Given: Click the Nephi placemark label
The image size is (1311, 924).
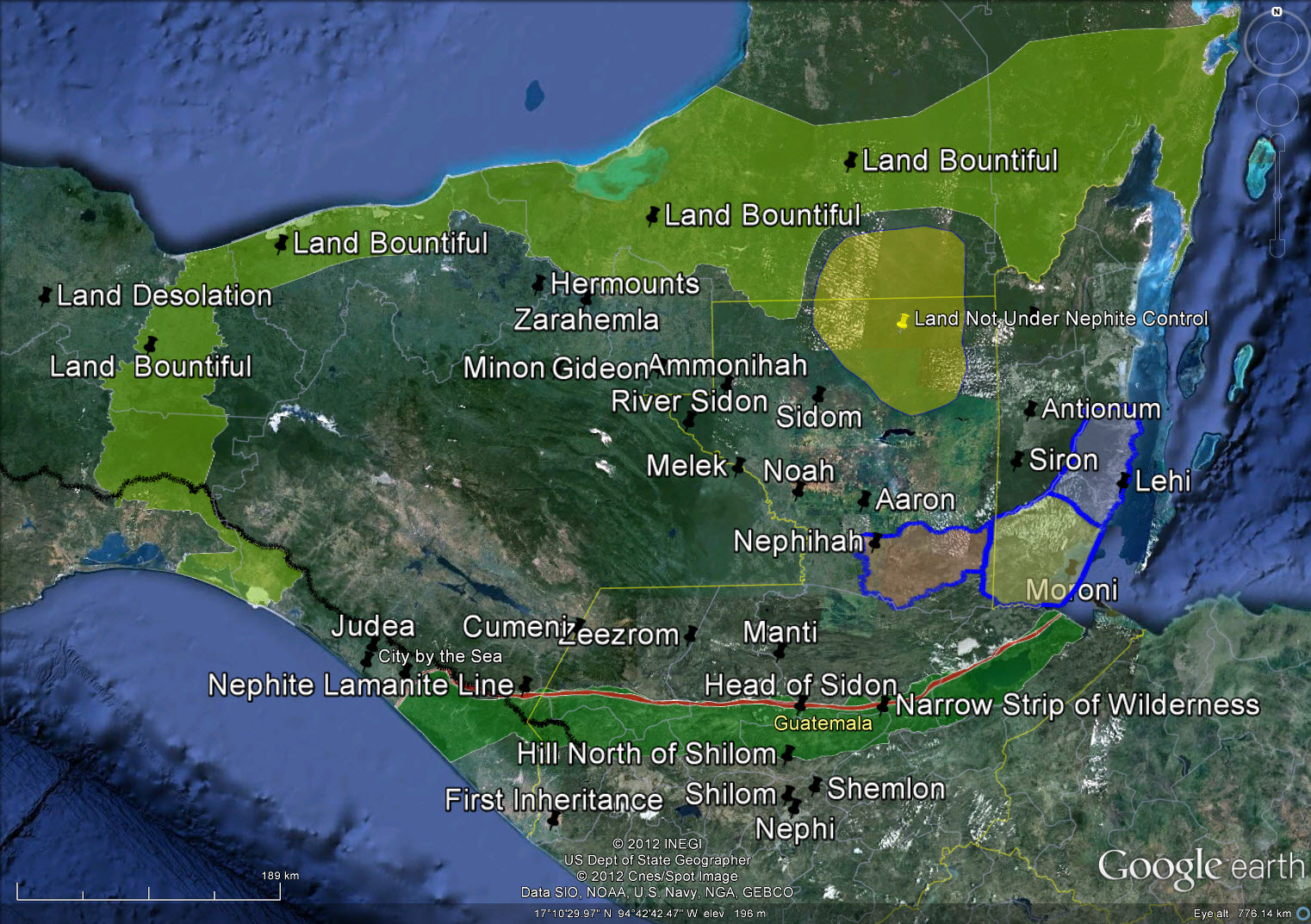Looking at the screenshot, I should (795, 828).
